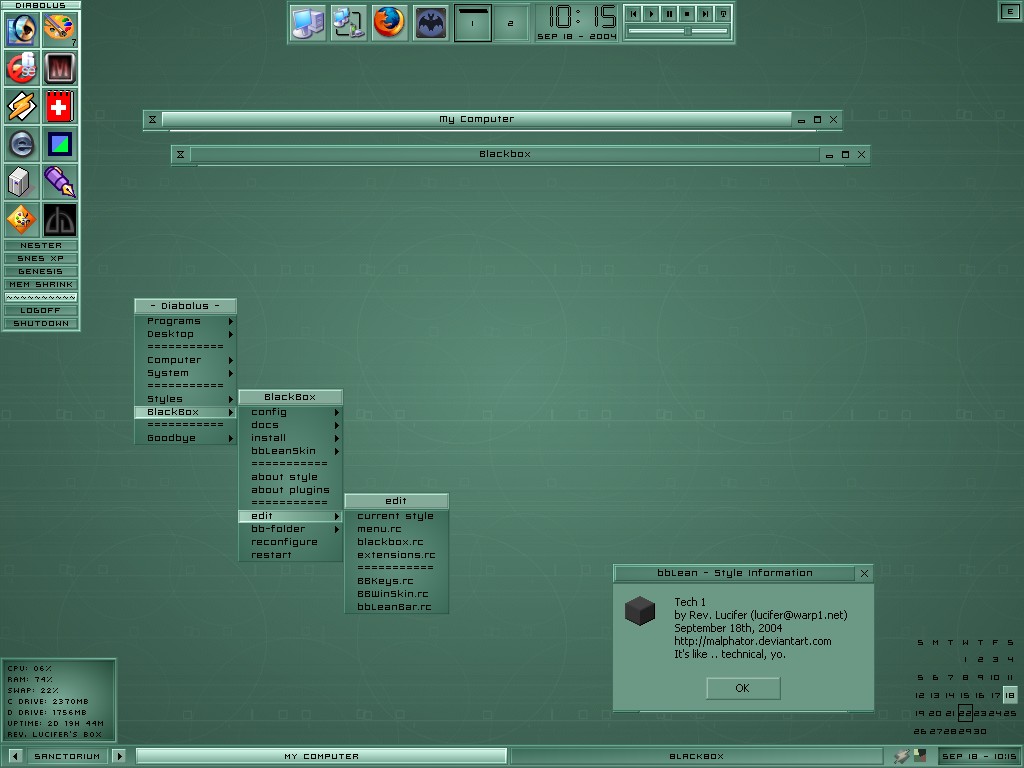Click the SHUTDOWN button

(41, 324)
